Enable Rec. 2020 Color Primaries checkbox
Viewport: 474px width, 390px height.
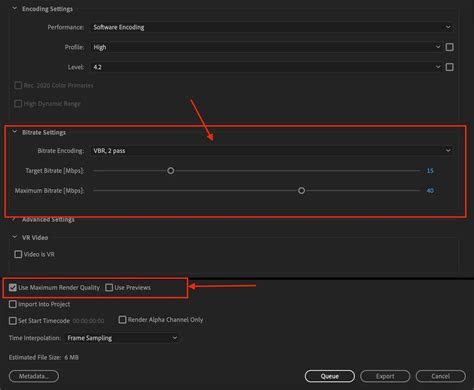pos(18,86)
